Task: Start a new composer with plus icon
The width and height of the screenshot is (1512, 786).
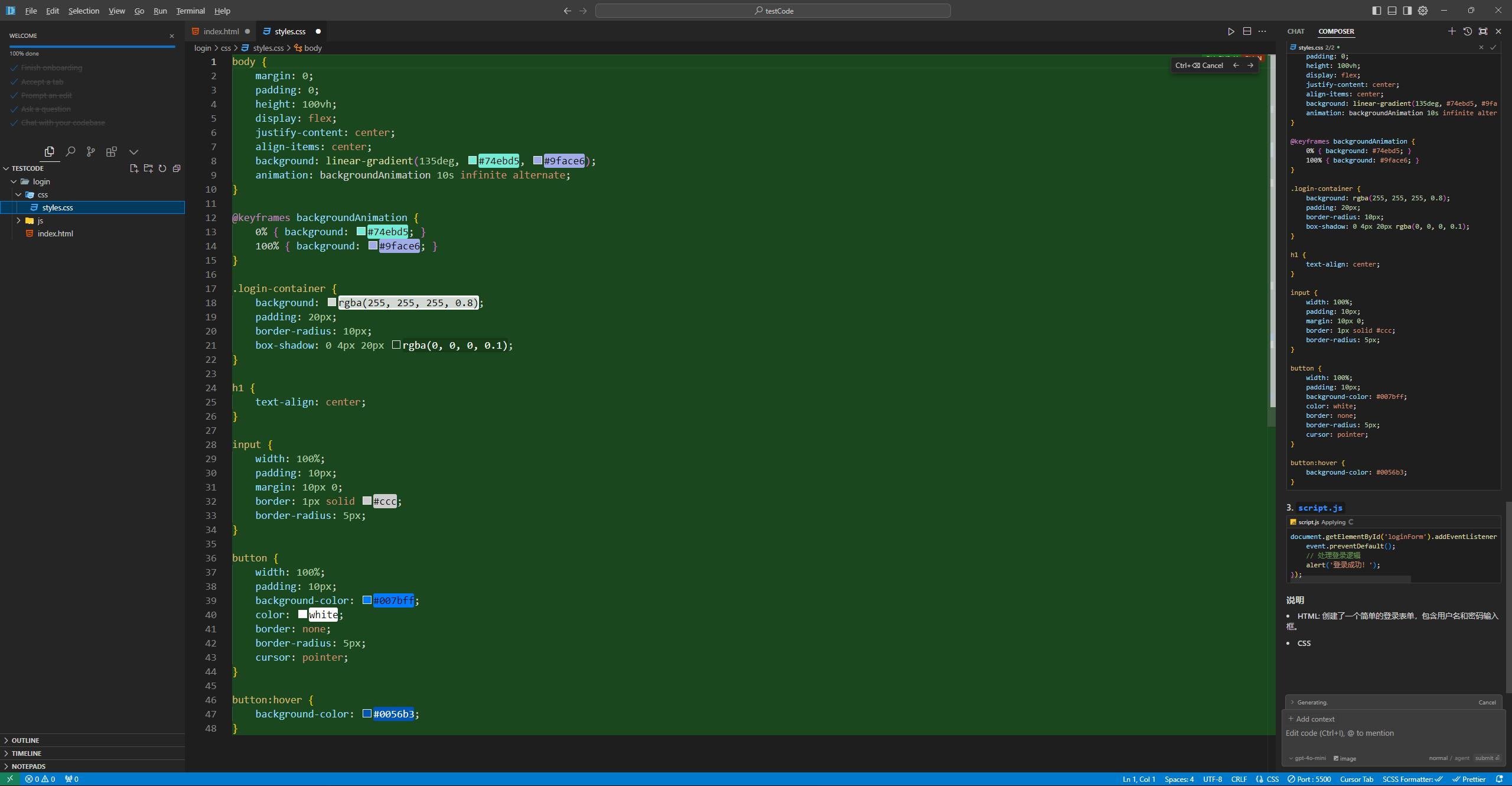Action: tap(1452, 31)
